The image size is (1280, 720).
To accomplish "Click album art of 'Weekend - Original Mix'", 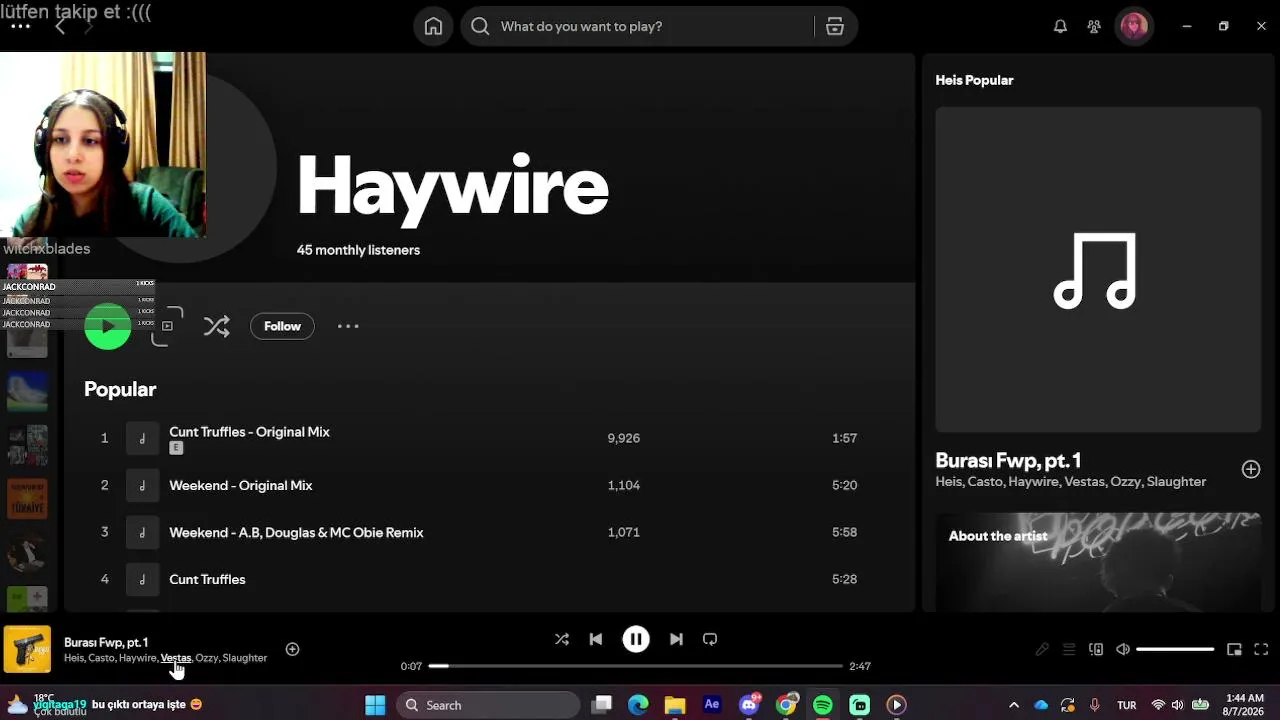I will click(x=142, y=485).
